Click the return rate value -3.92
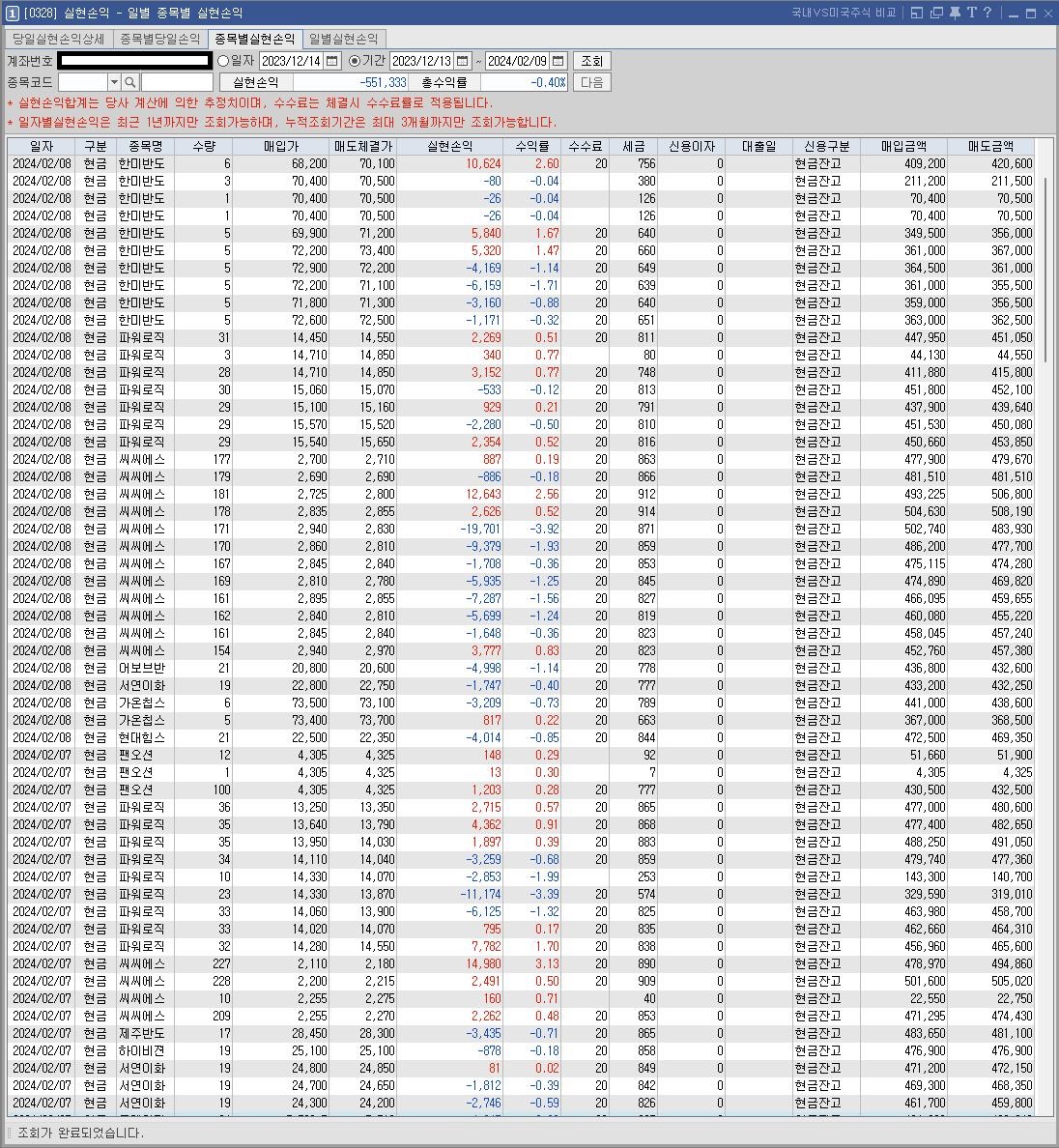The image size is (1059, 1148). (544, 529)
